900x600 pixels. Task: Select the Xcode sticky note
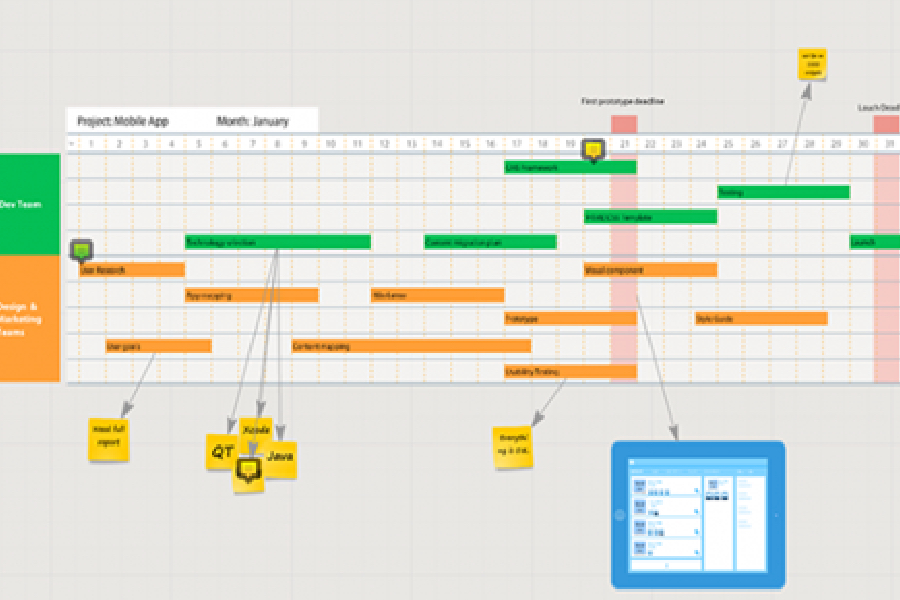(x=256, y=429)
